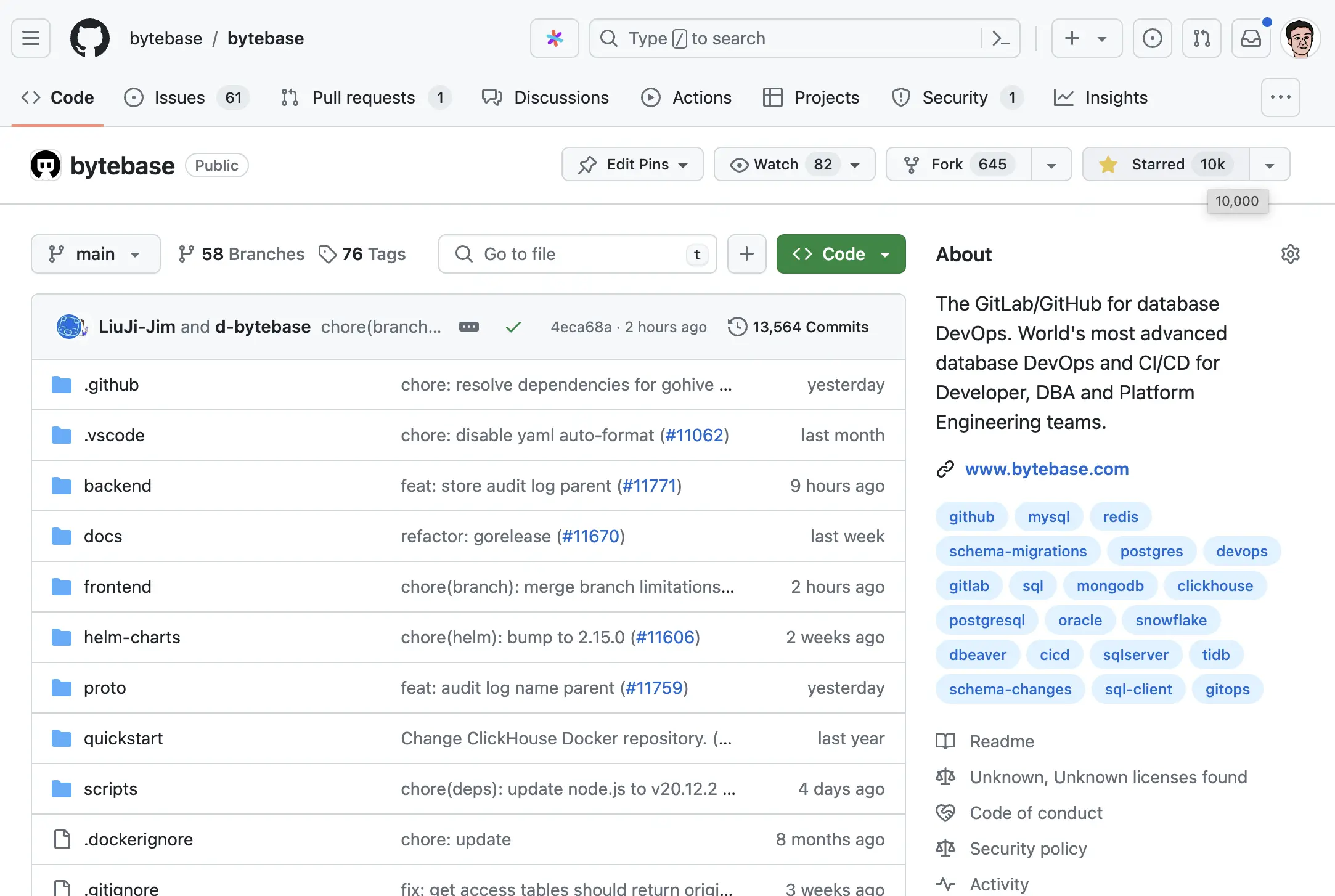Expand the green Code dropdown

point(841,254)
